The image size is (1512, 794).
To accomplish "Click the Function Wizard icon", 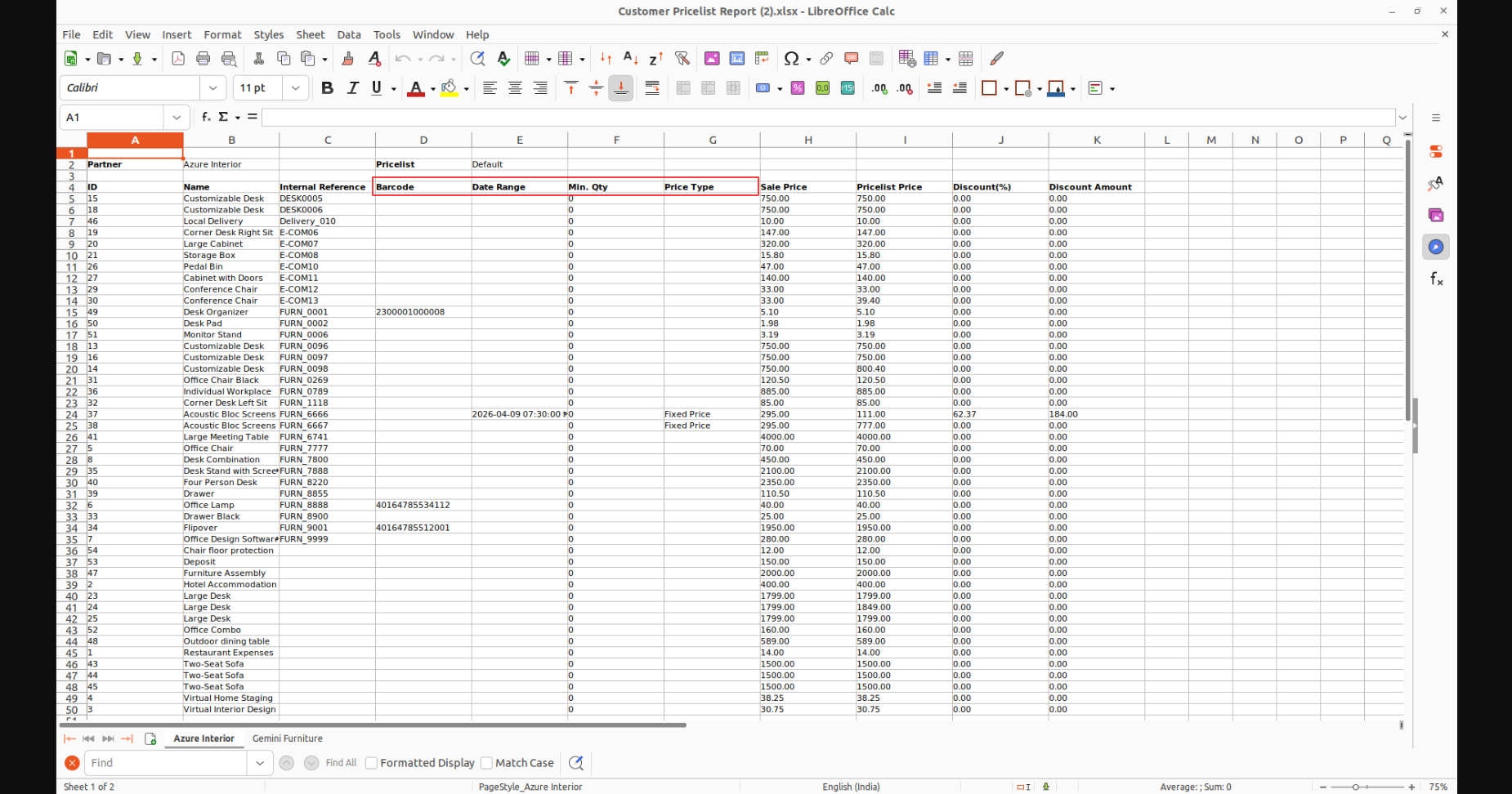I will click(x=206, y=117).
